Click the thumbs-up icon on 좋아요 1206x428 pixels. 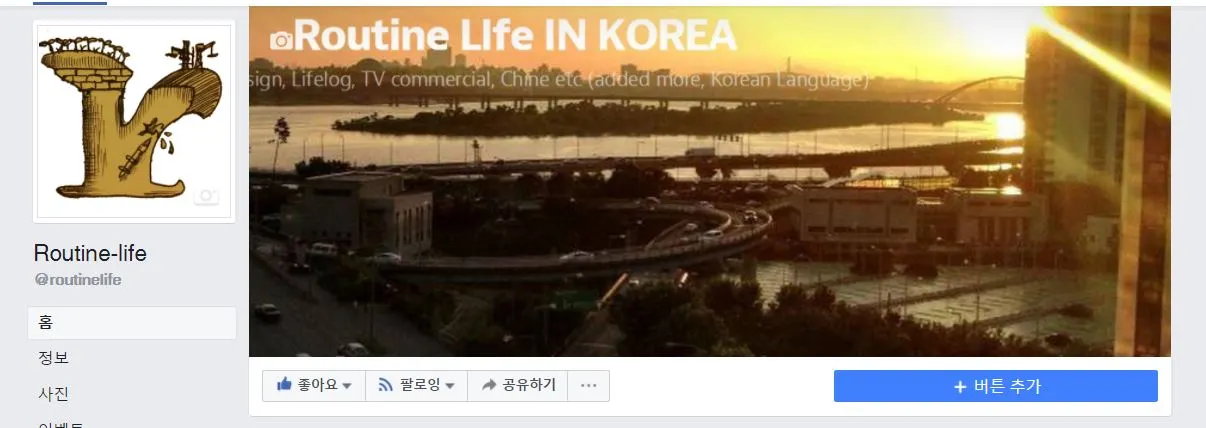pyautogui.click(x=284, y=385)
